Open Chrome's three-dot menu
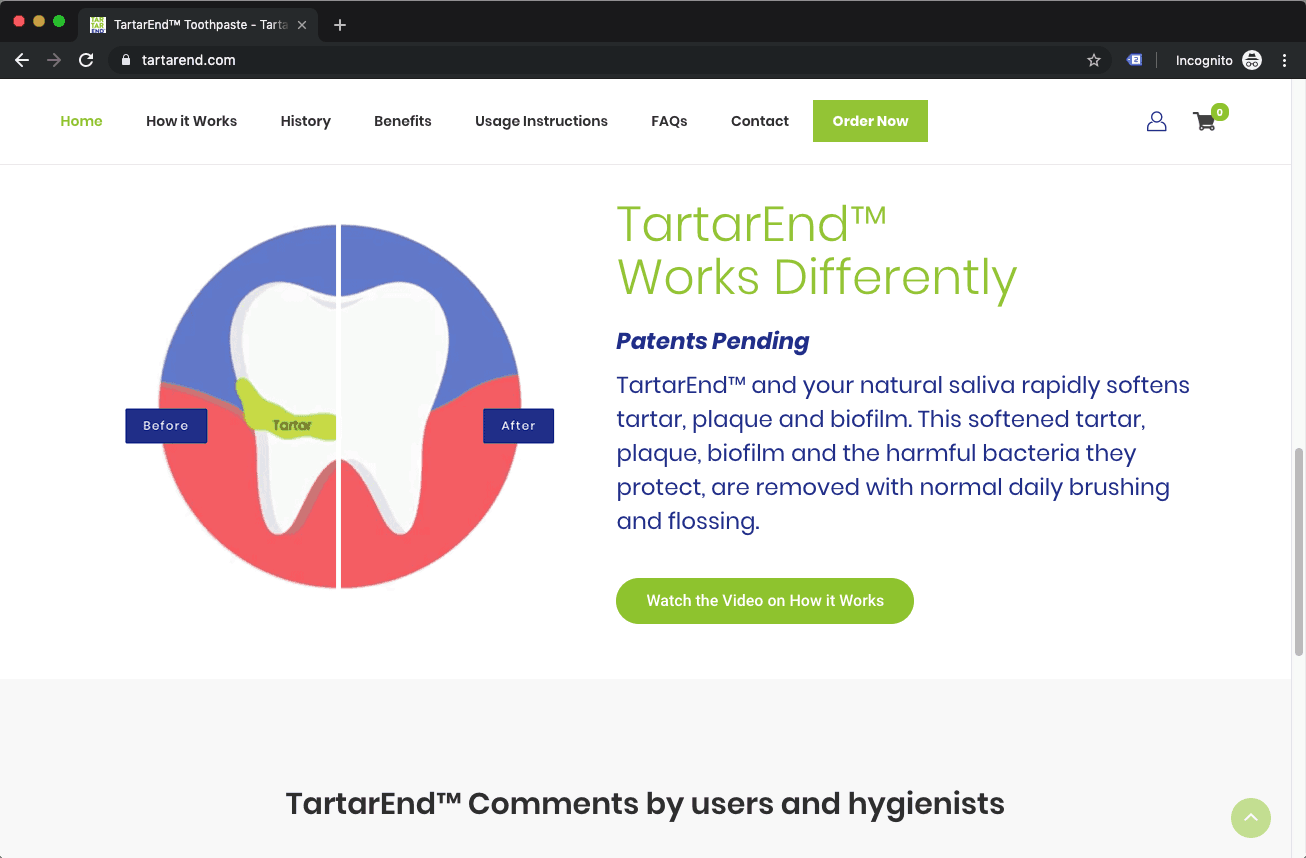Image resolution: width=1306 pixels, height=858 pixels. click(x=1285, y=60)
